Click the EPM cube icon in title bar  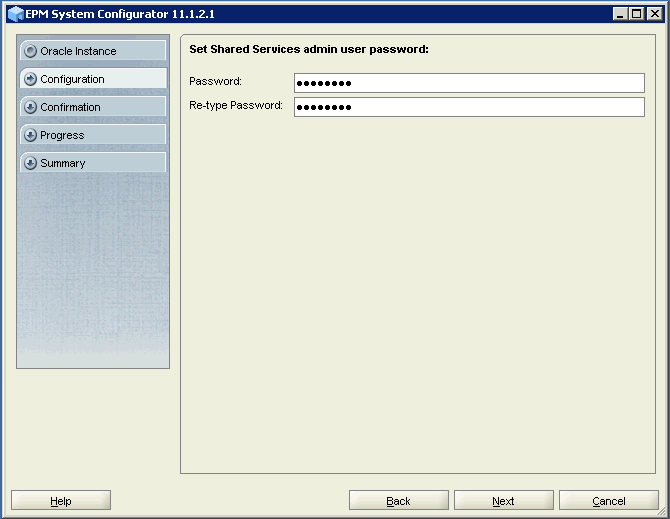tap(15, 14)
